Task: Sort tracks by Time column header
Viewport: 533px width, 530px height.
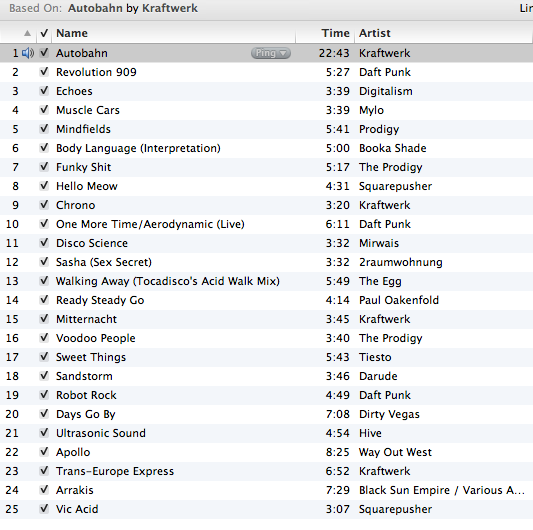Action: pos(336,33)
